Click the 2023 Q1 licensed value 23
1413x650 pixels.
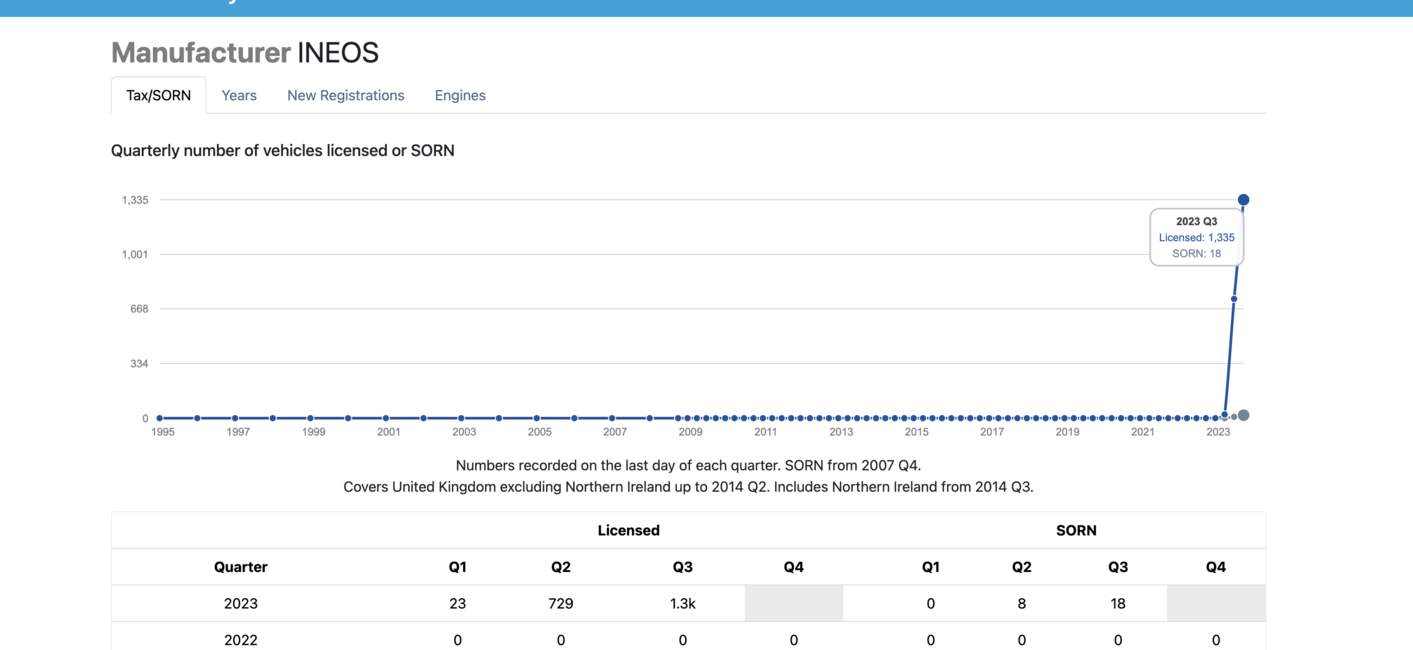tap(457, 603)
